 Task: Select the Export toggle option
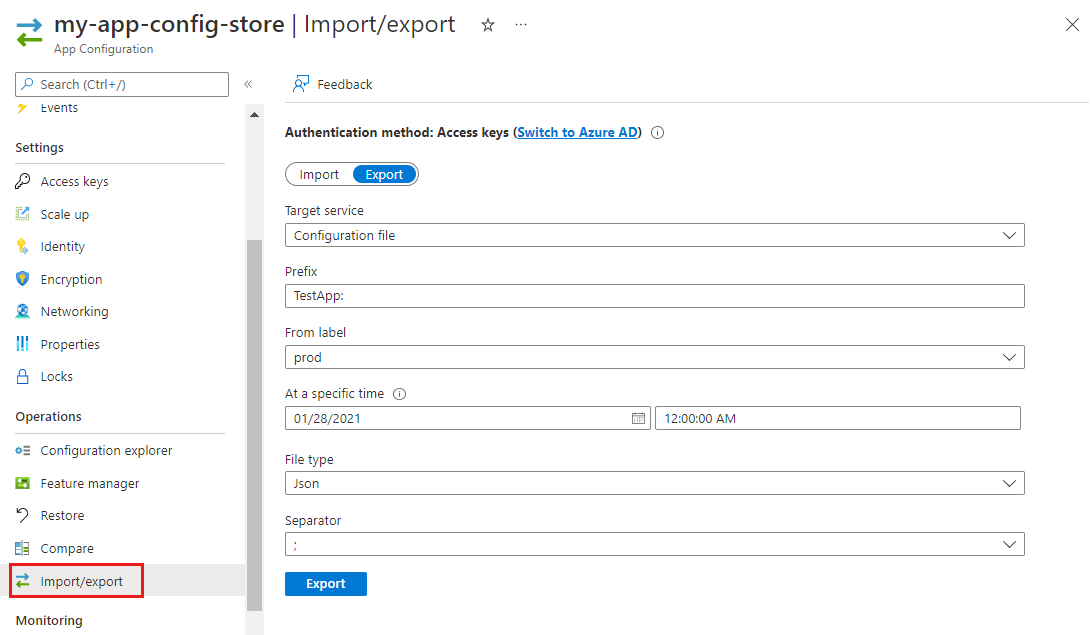384,174
